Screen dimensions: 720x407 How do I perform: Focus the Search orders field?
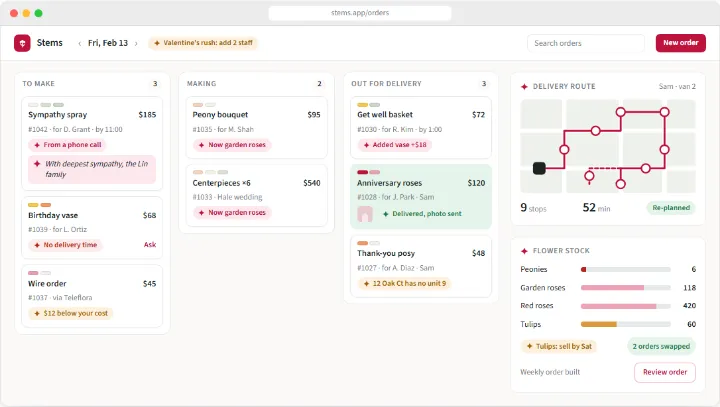tap(585, 43)
